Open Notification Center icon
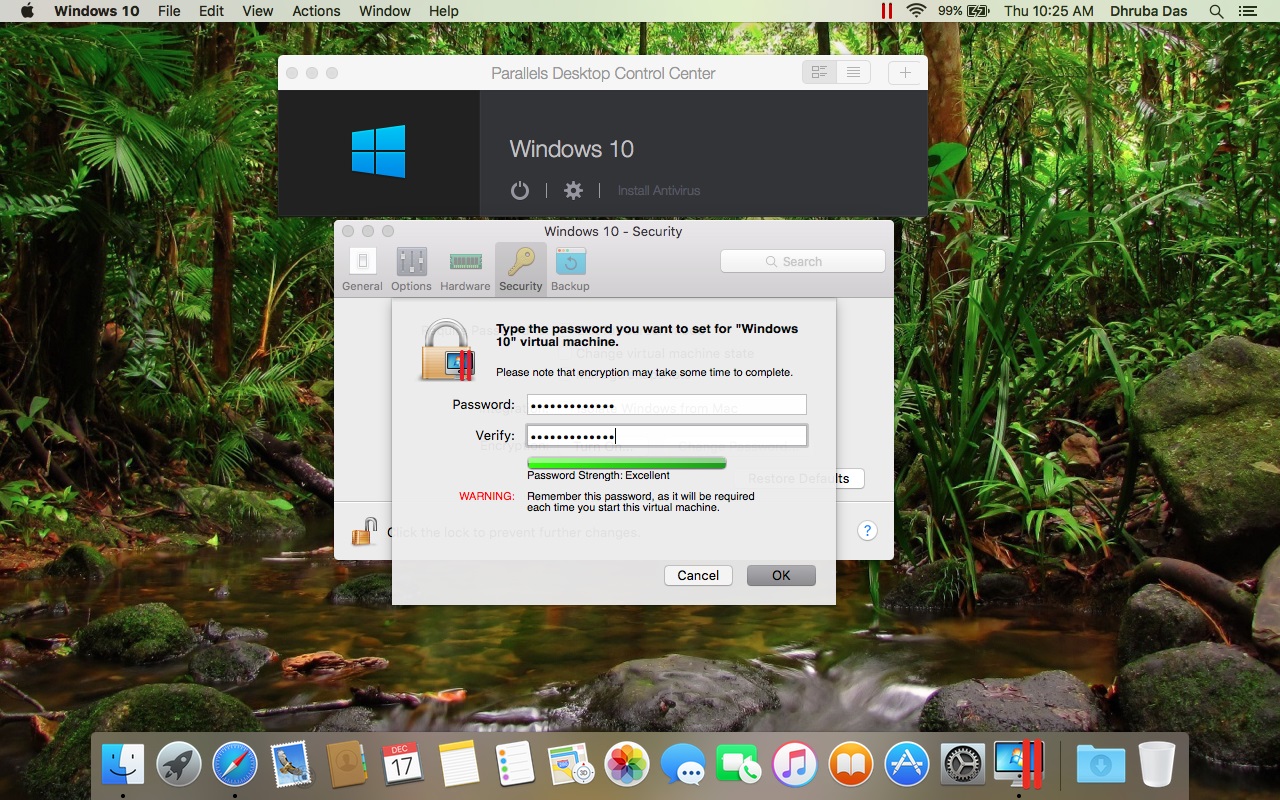The height and width of the screenshot is (800, 1280). [x=1247, y=11]
